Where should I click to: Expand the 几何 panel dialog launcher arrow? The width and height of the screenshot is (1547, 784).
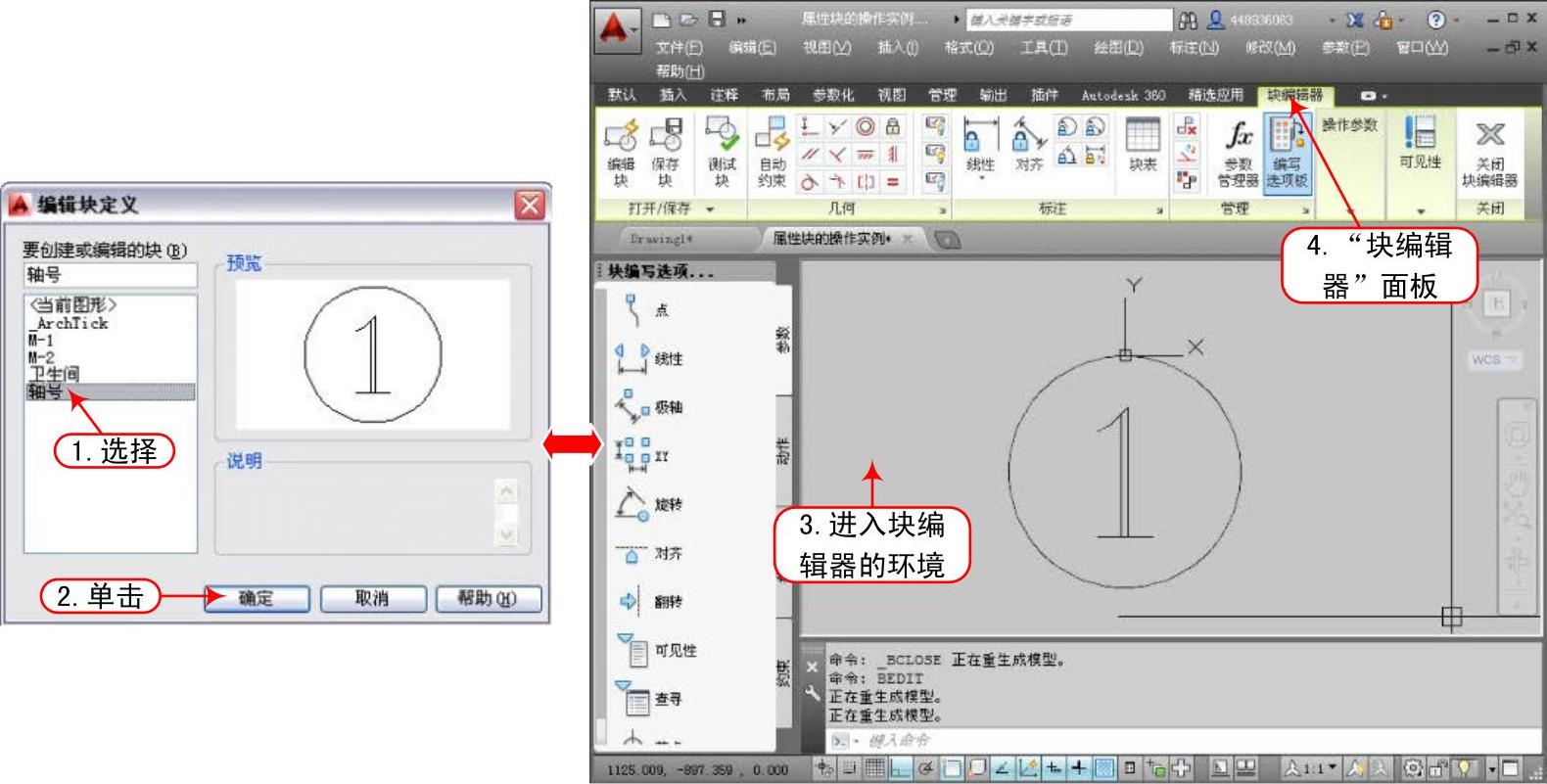click(944, 210)
